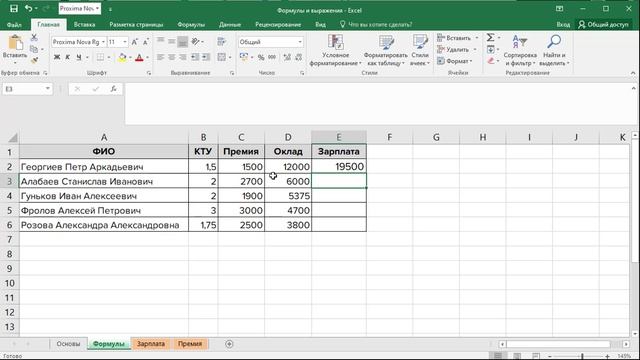Open the Премия sheet tab
640x360 pixels.
[190, 344]
